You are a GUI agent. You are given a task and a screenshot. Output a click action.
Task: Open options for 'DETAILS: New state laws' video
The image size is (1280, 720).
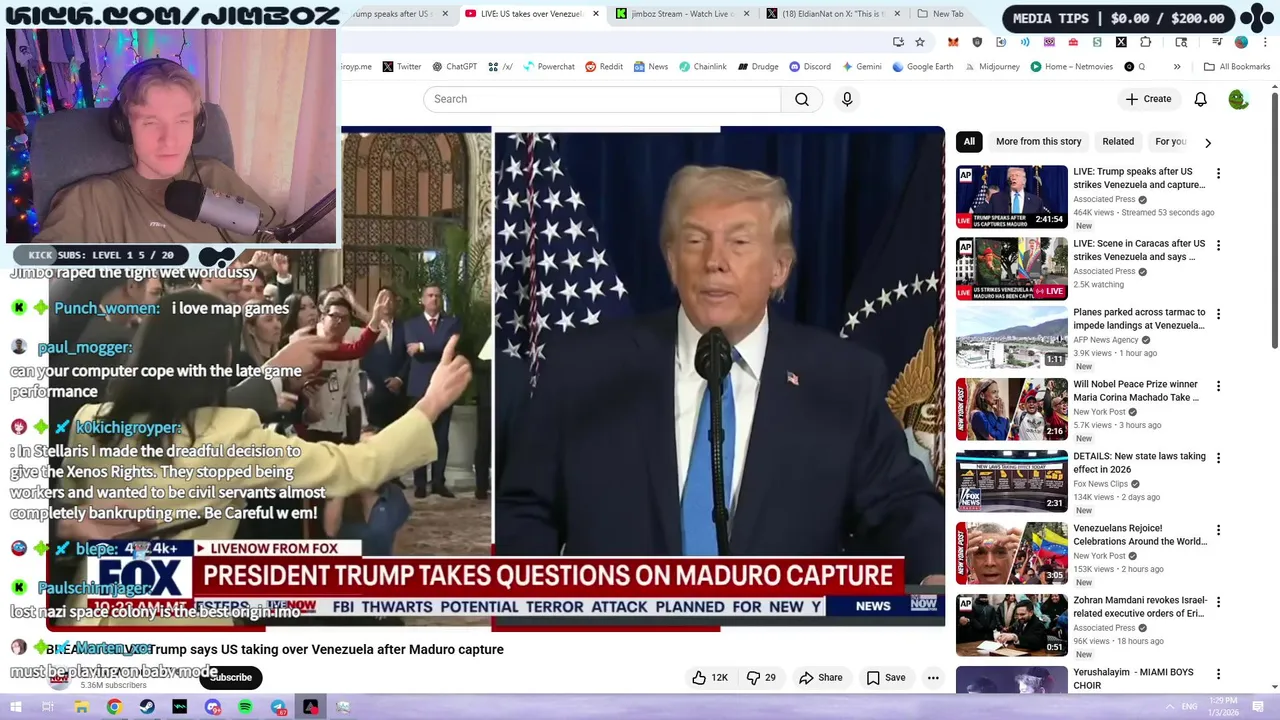[x=1218, y=458]
